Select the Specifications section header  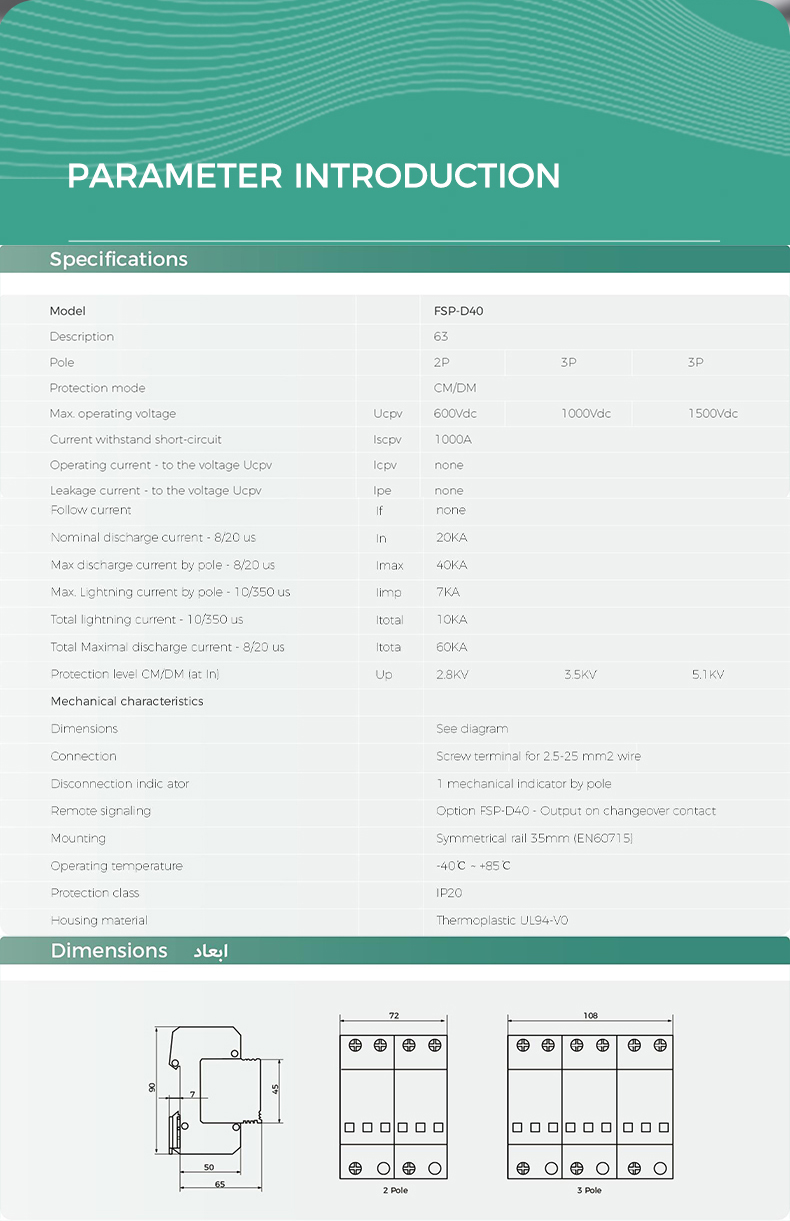point(394,260)
